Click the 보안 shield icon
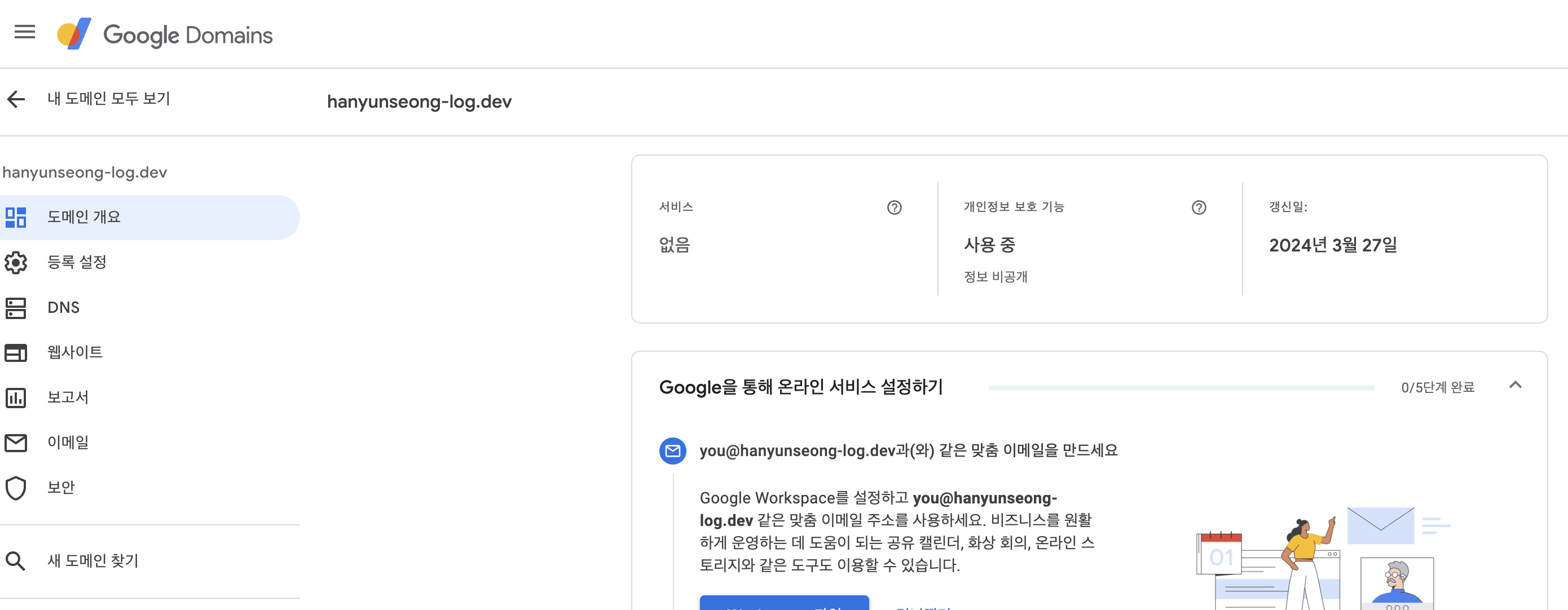 [16, 488]
